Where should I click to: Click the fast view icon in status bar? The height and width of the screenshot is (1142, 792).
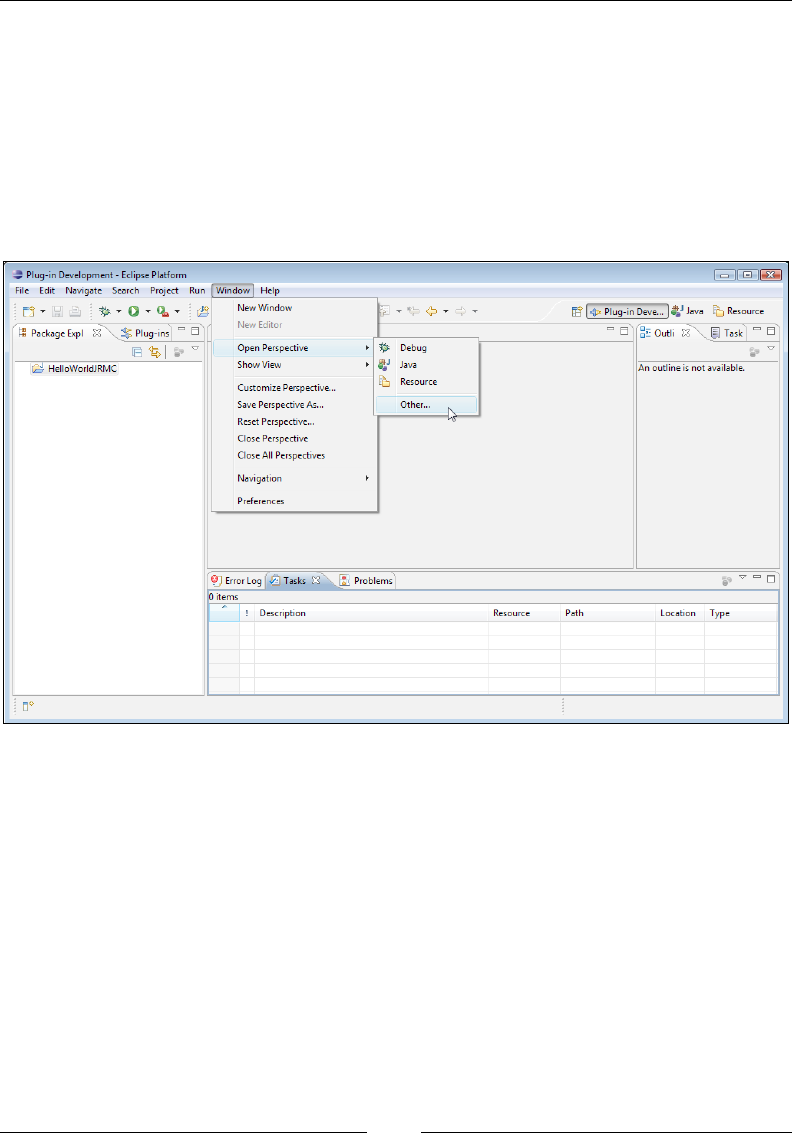tap(28, 706)
